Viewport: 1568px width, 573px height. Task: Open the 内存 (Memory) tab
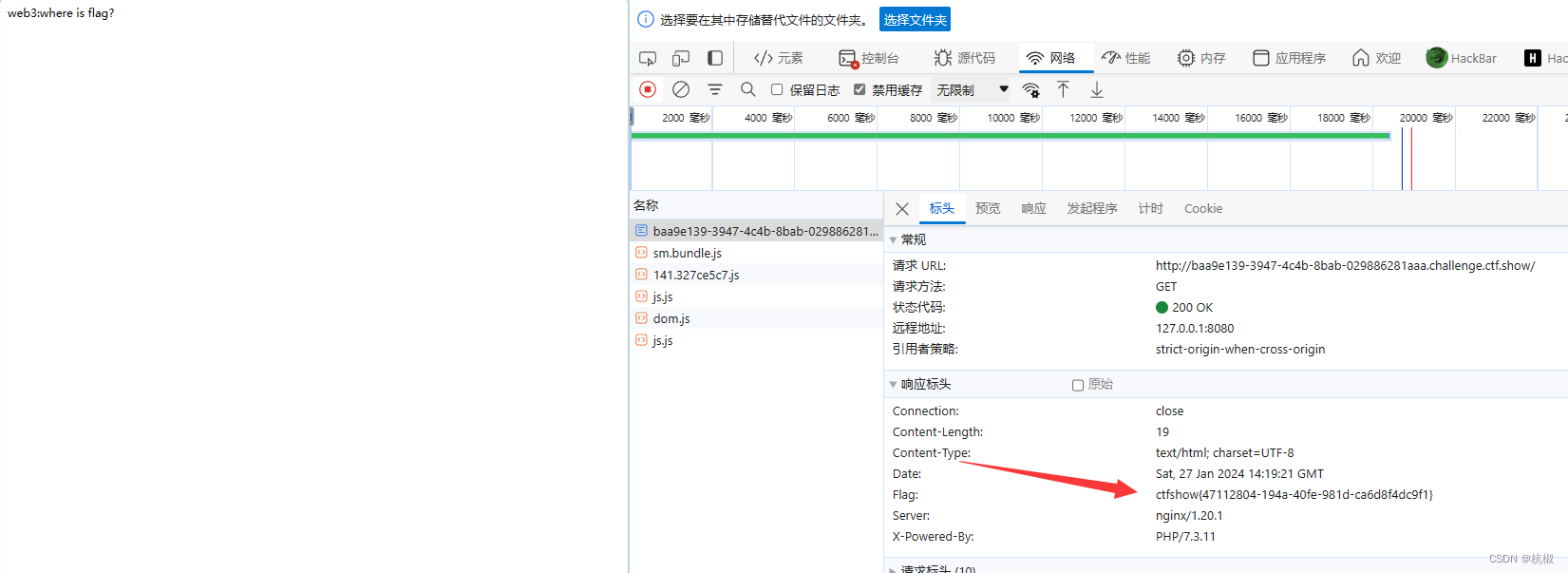click(x=1201, y=58)
